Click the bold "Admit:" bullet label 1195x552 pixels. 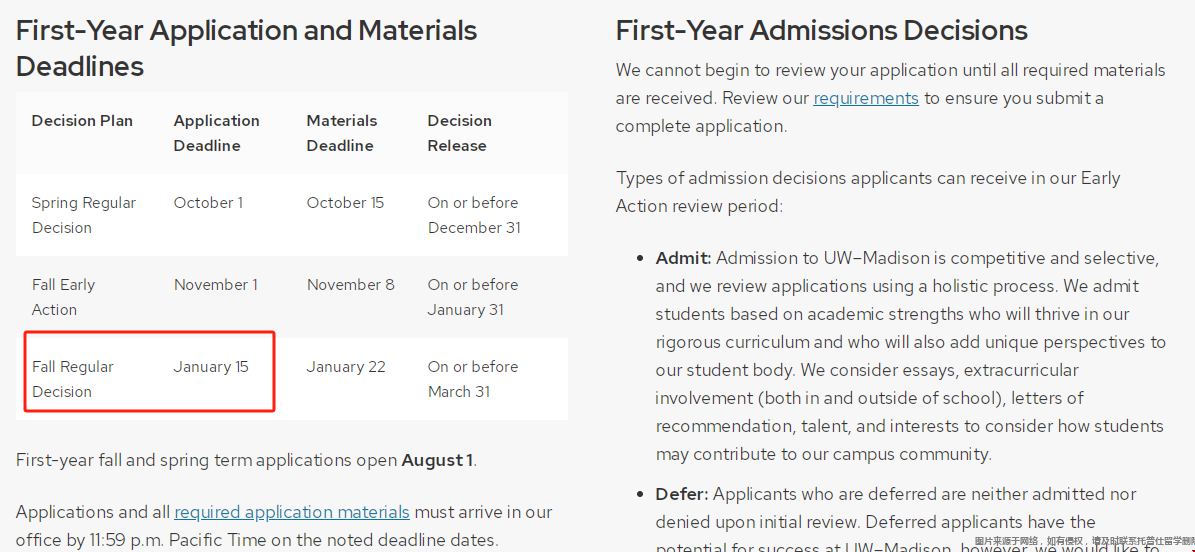pyautogui.click(x=683, y=258)
